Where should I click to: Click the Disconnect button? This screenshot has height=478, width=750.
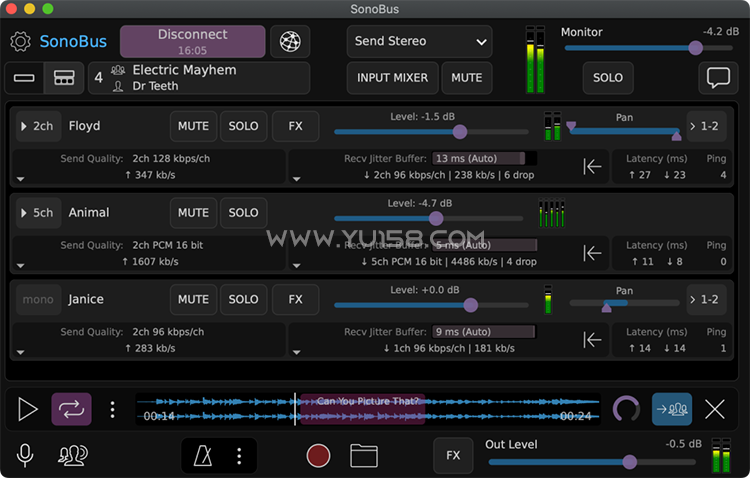[193, 42]
